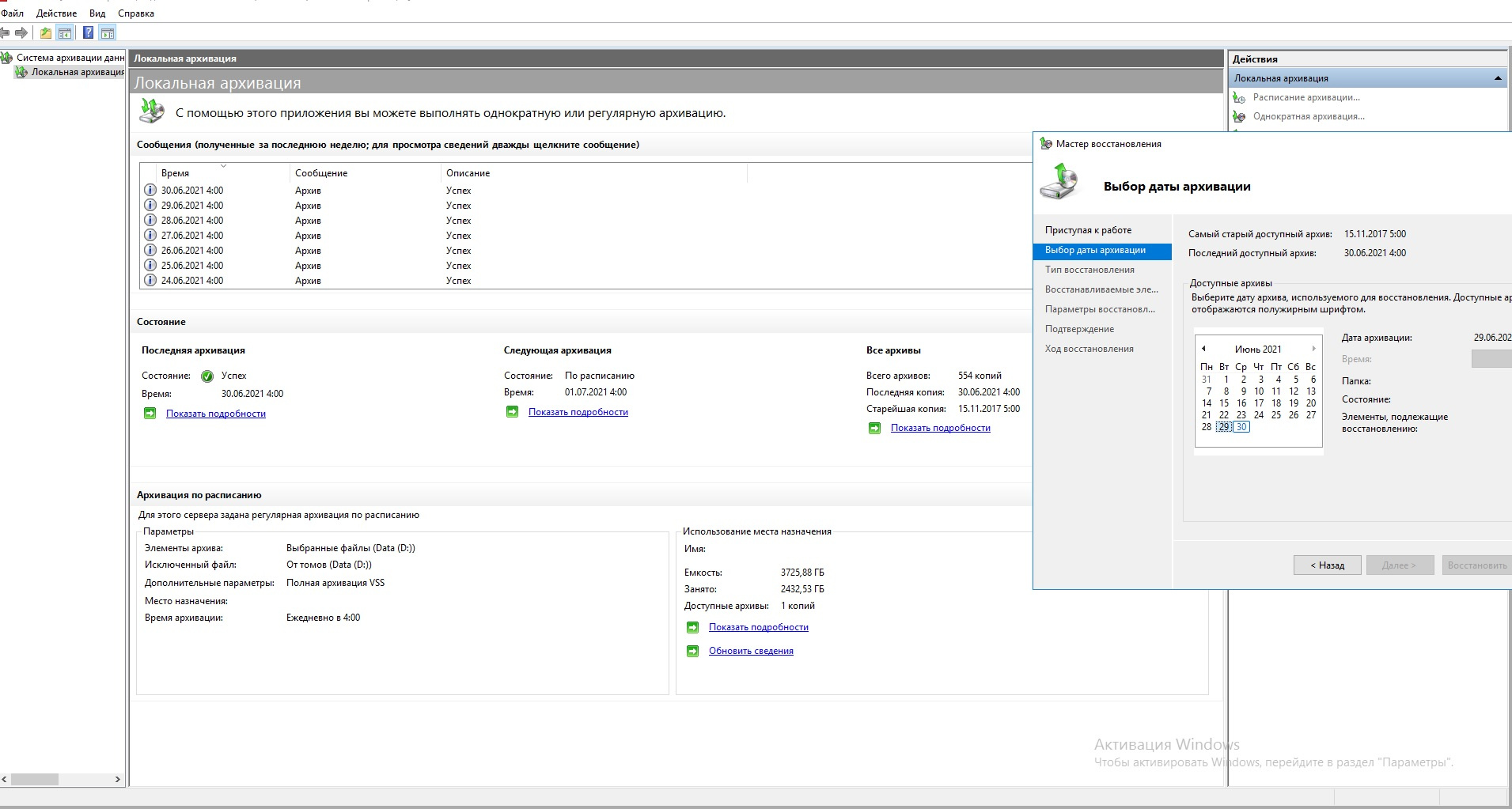The image size is (1512, 809).
Task: Click the backup application icon near the intro text
Action: coord(152,111)
